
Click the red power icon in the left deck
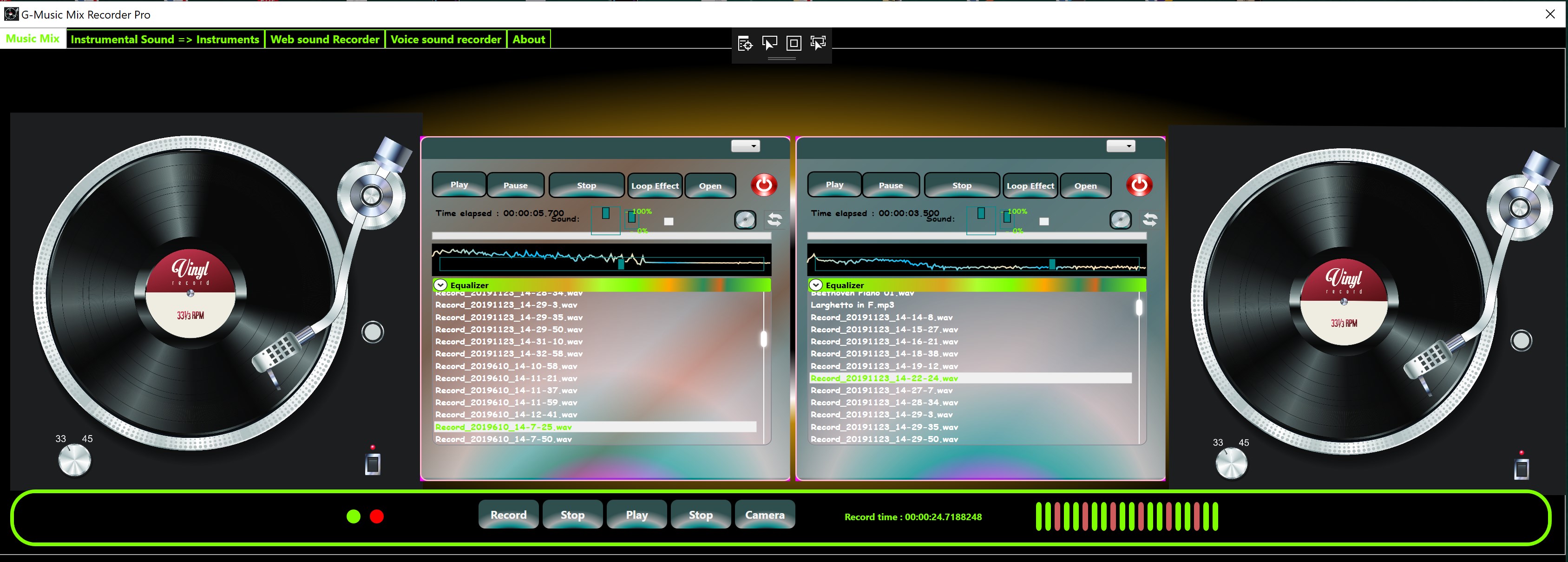(x=763, y=185)
